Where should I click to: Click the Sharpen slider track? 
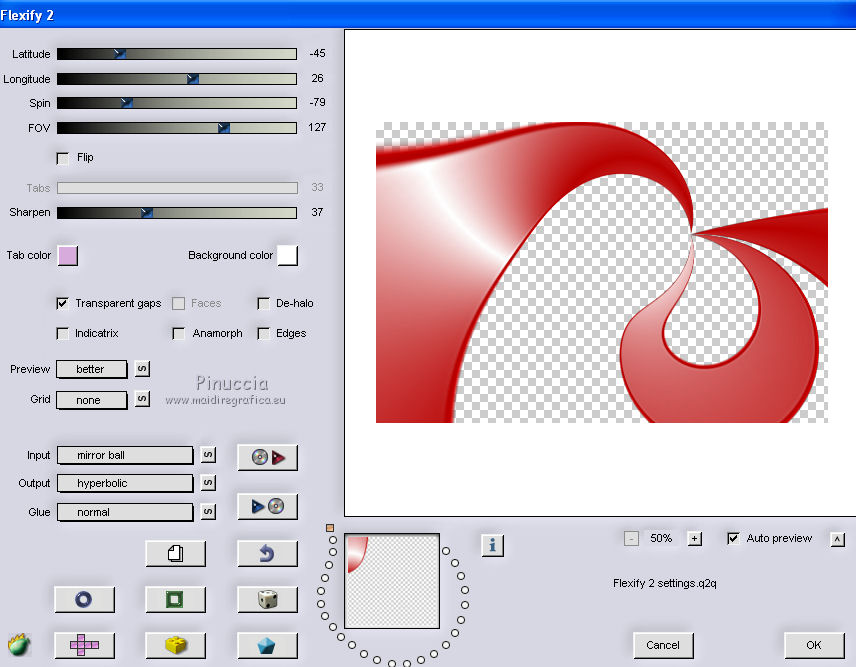click(x=177, y=212)
